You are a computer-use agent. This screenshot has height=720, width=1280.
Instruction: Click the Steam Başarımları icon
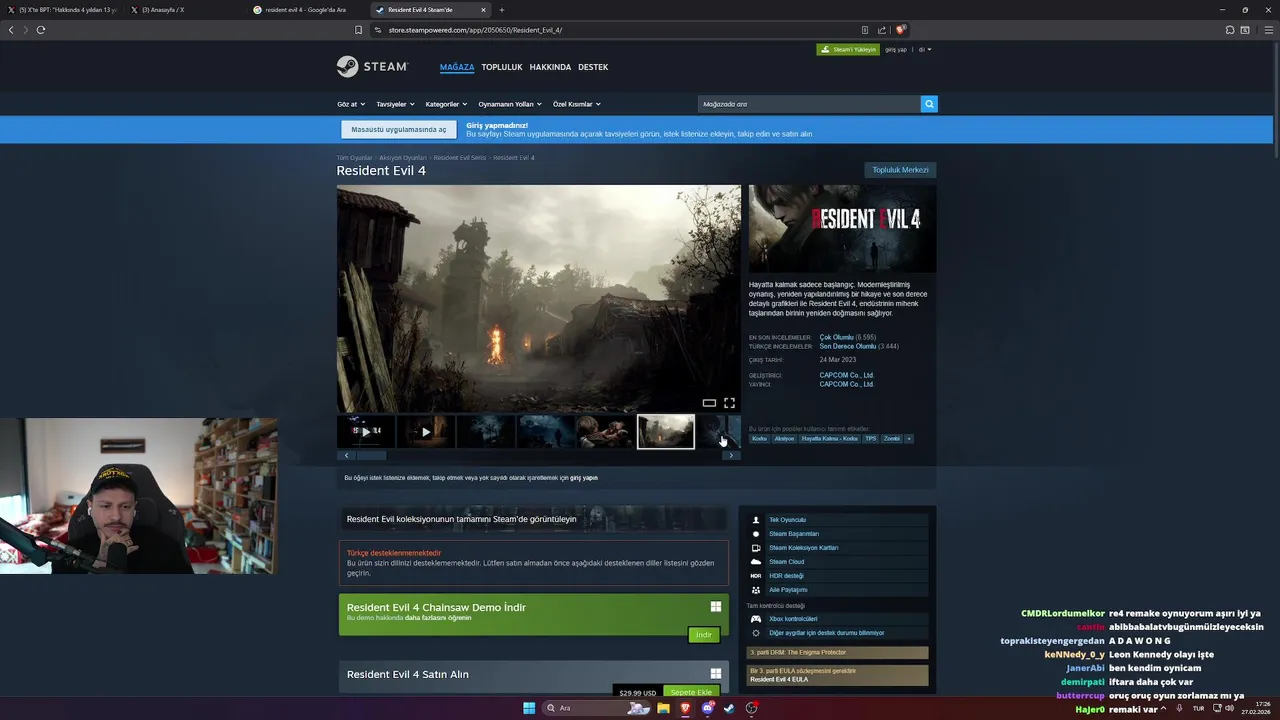tap(756, 534)
